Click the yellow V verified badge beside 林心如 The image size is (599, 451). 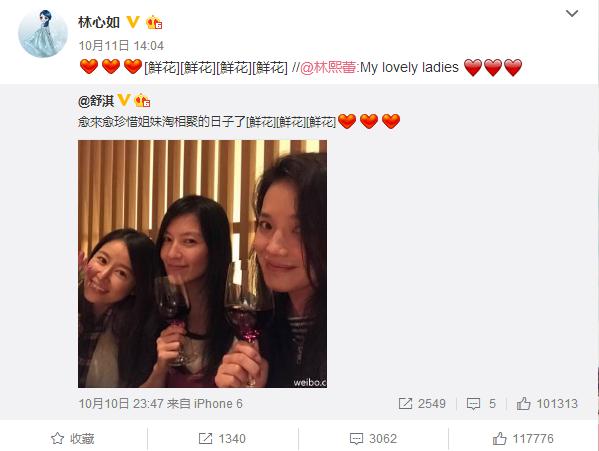133,22
